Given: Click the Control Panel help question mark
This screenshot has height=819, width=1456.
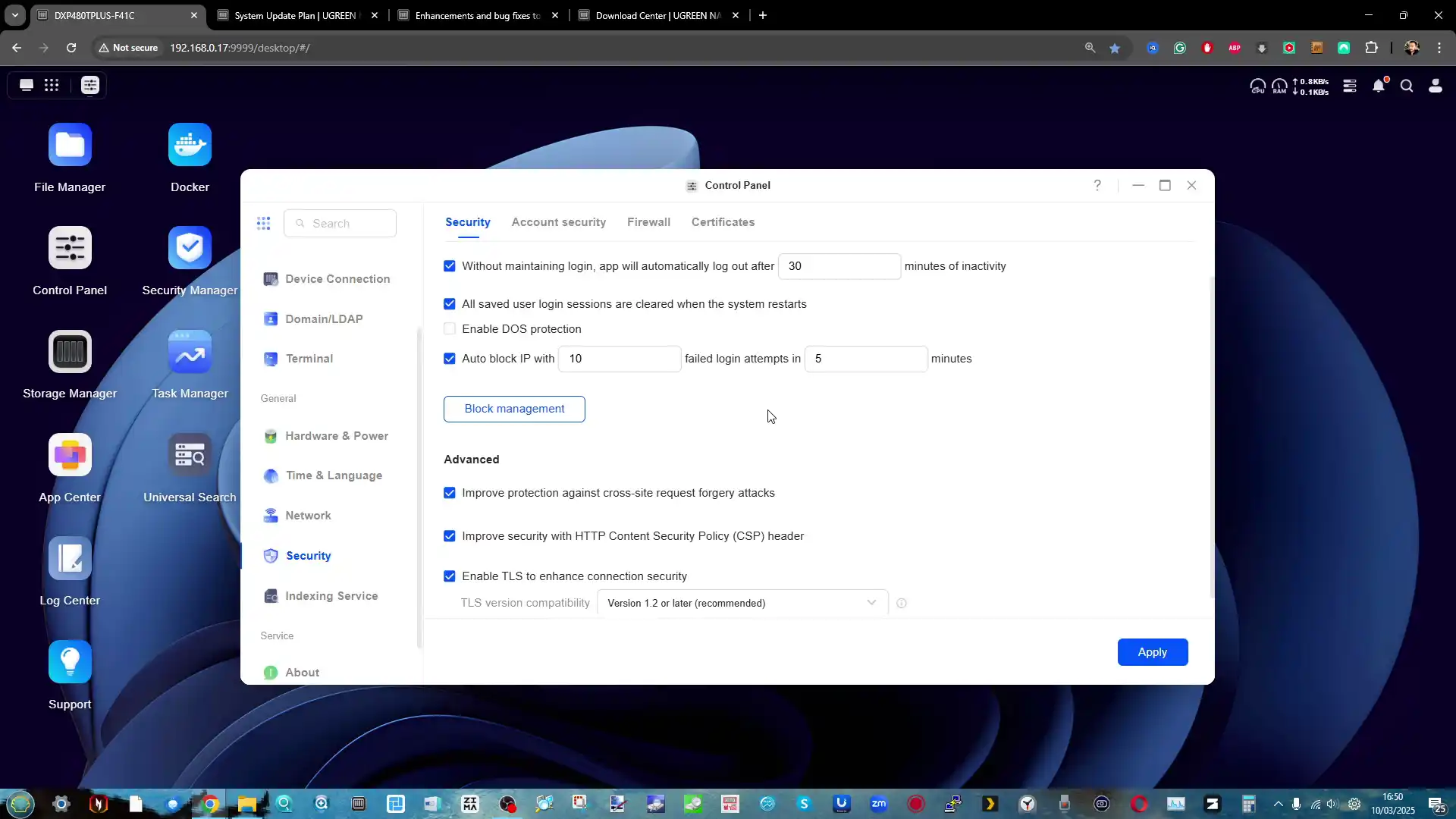Looking at the screenshot, I should [x=1097, y=185].
